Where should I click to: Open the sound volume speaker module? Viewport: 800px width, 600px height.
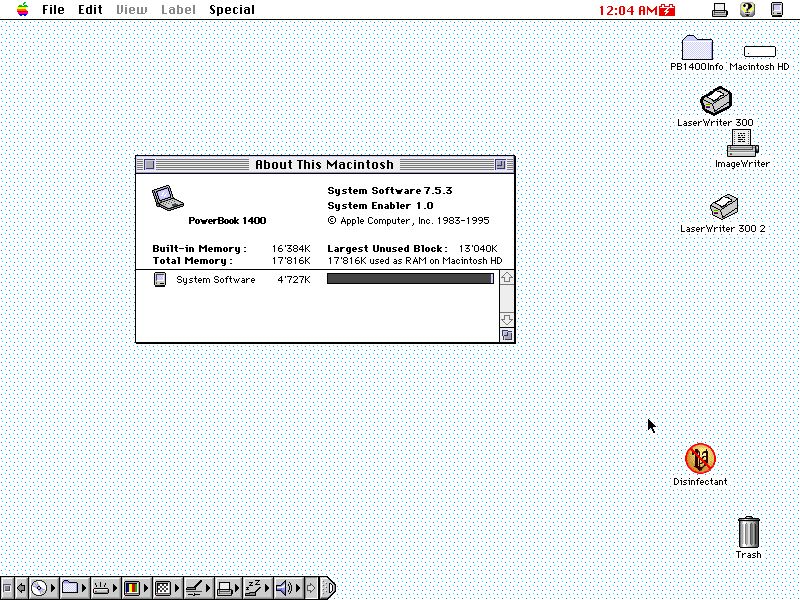click(288, 588)
